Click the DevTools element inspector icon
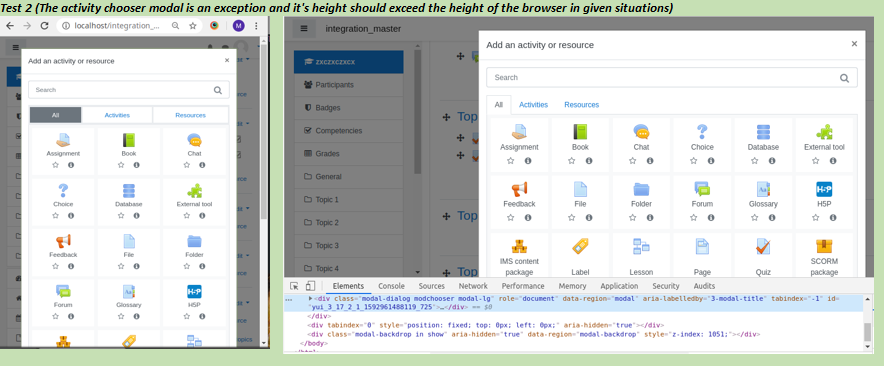Viewport: 884px width, 366px height. (294, 286)
